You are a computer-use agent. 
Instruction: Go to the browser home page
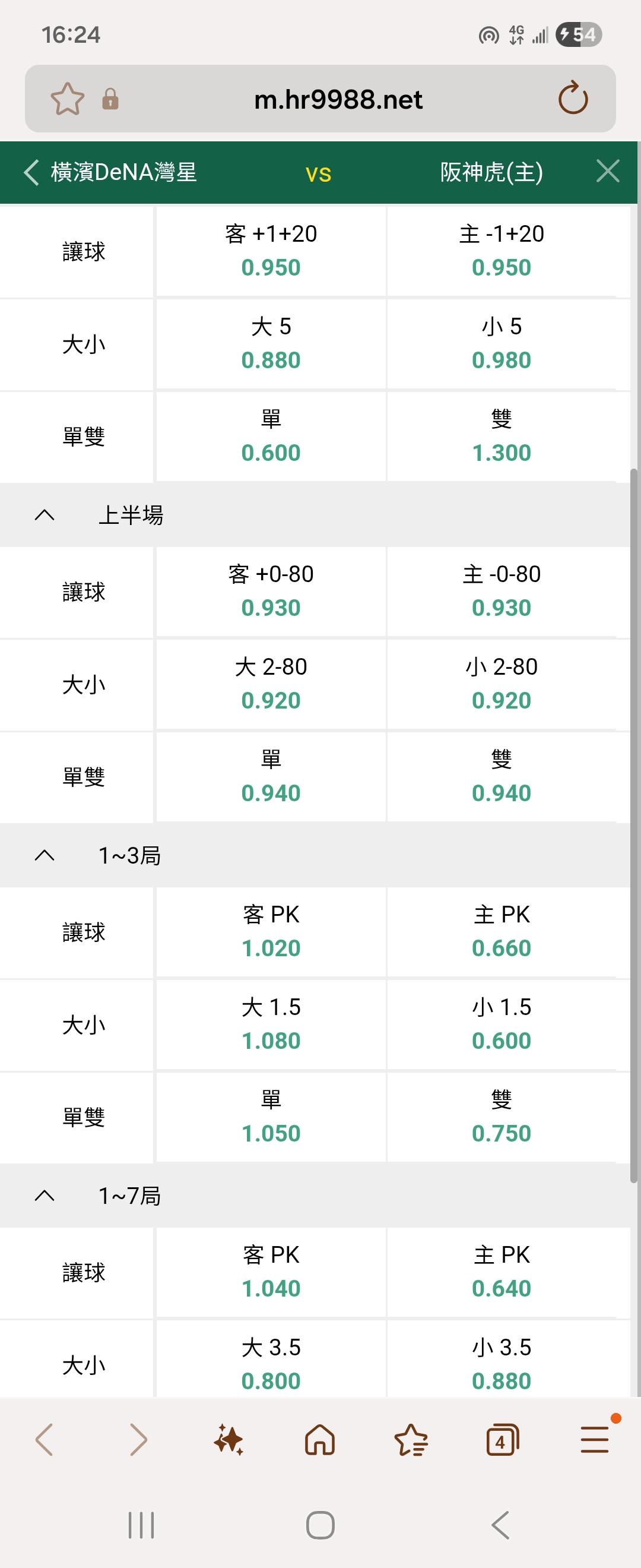tap(320, 1440)
